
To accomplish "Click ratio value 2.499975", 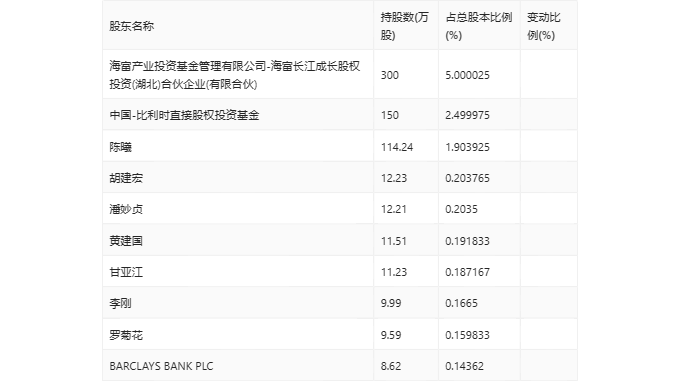I will [468, 115].
